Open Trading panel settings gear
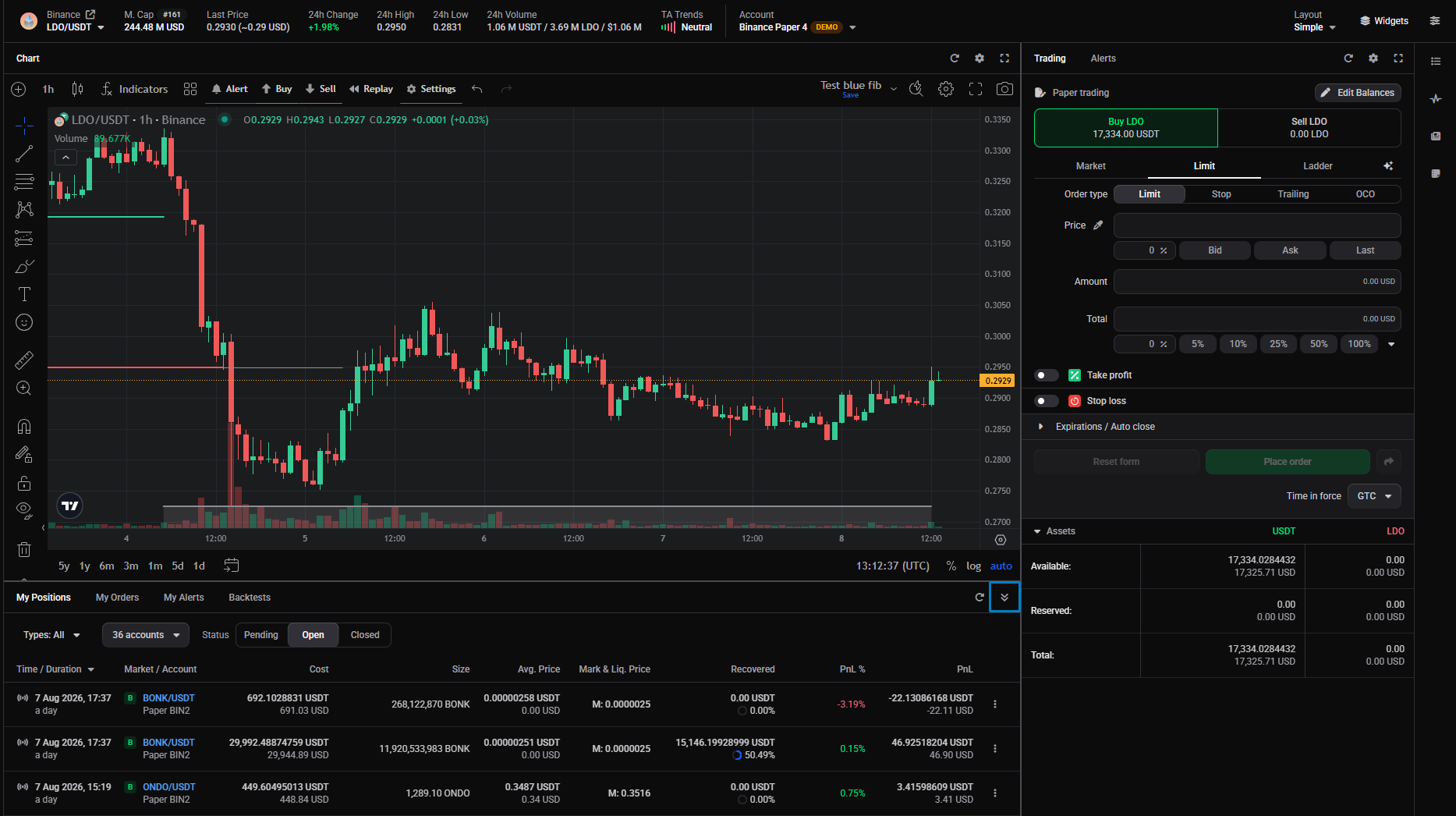The image size is (1456, 816). pyautogui.click(x=1373, y=59)
